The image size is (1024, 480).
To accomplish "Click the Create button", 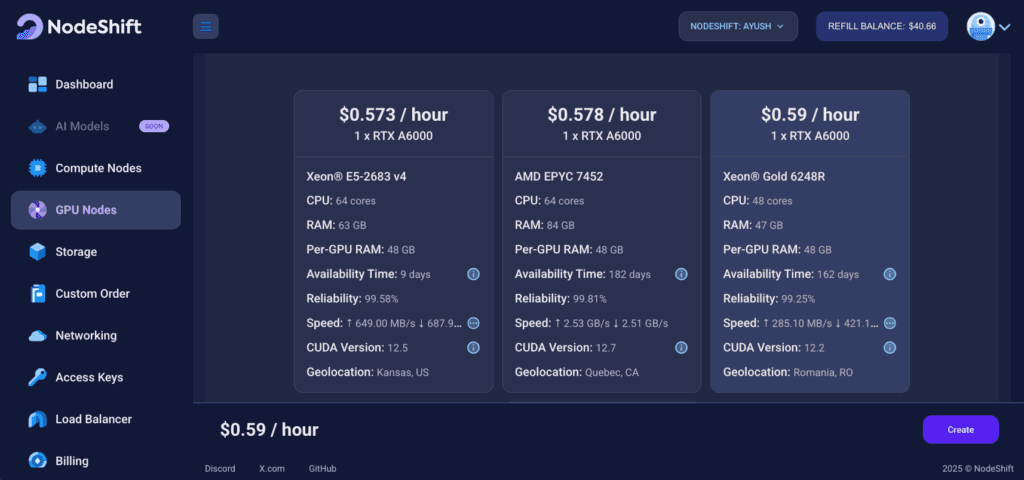I will (961, 430).
